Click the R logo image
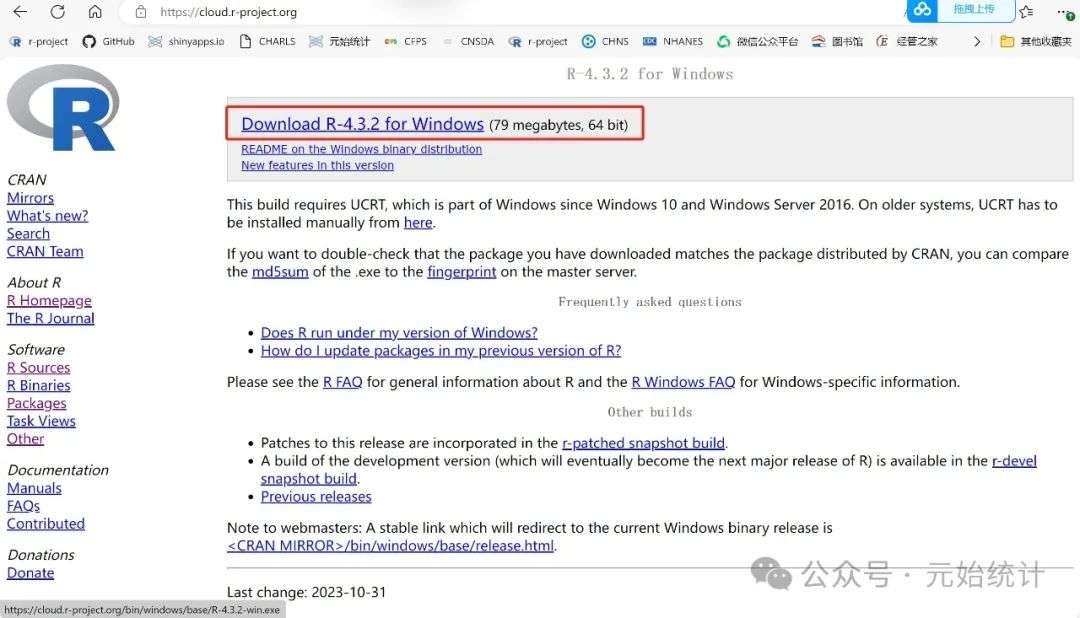This screenshot has height=618, width=1080. [63, 108]
